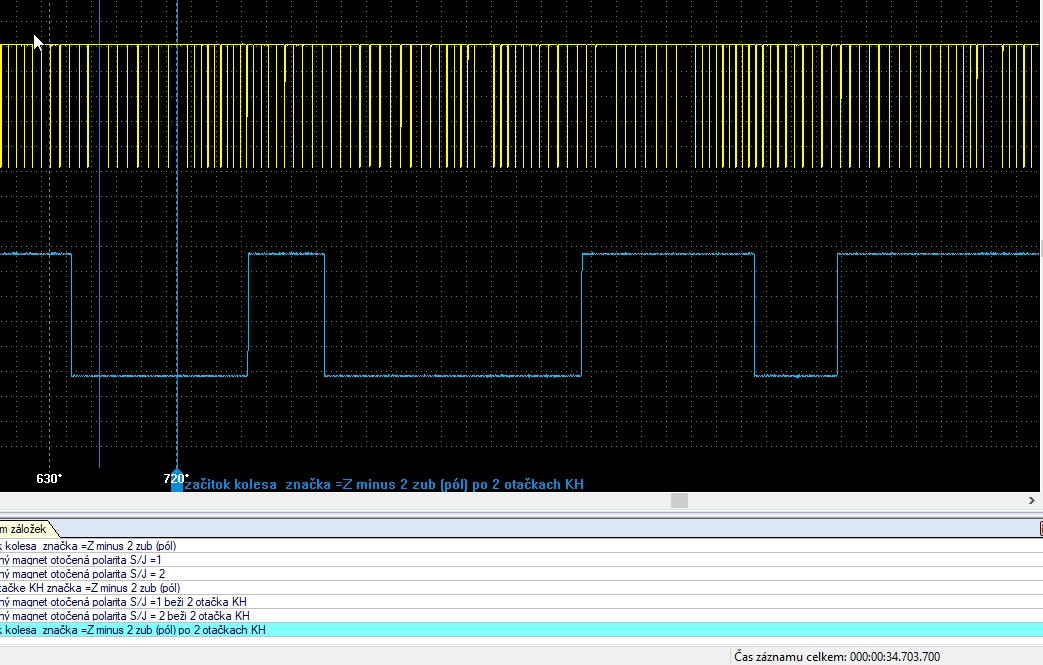The width and height of the screenshot is (1043, 665).
Task: Select bookmark row ending 'polarita S/J = 2'
Action: (x=522, y=574)
